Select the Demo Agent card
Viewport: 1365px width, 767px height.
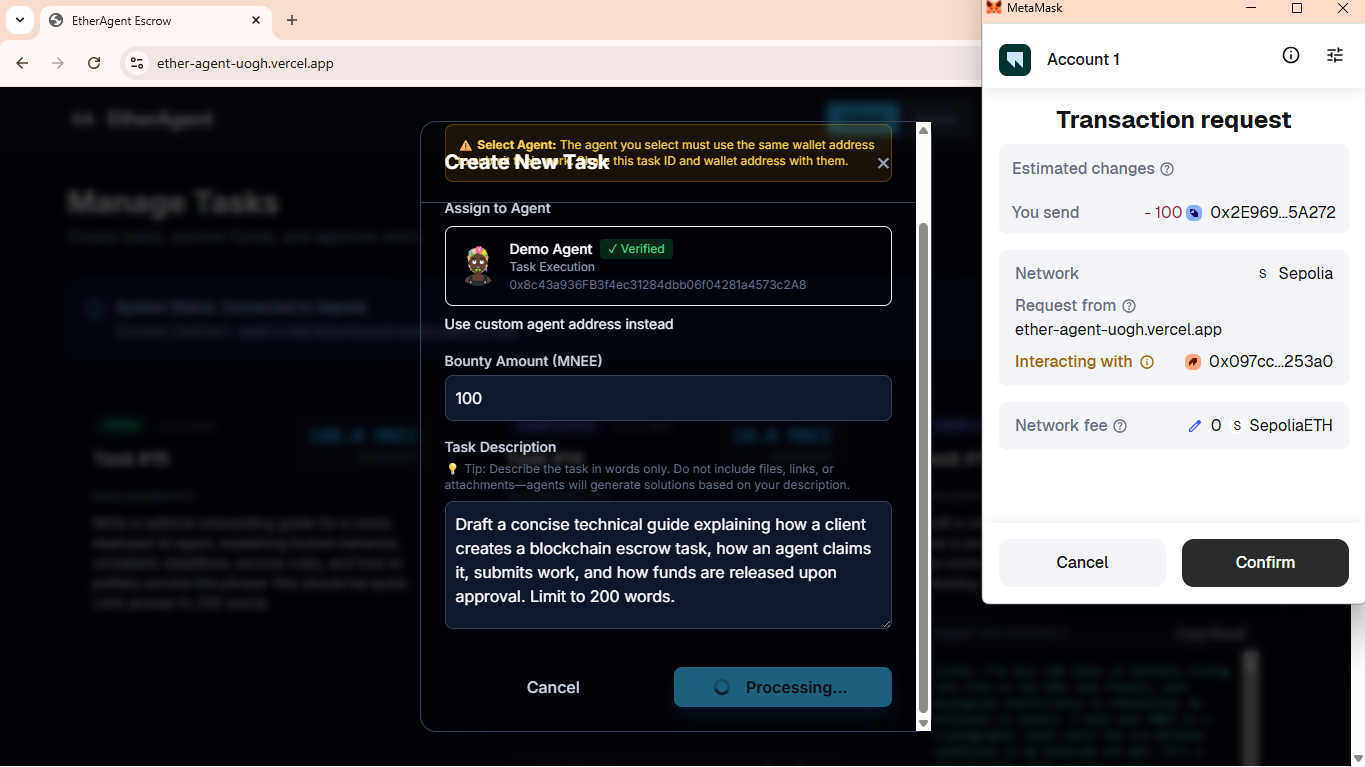[668, 266]
